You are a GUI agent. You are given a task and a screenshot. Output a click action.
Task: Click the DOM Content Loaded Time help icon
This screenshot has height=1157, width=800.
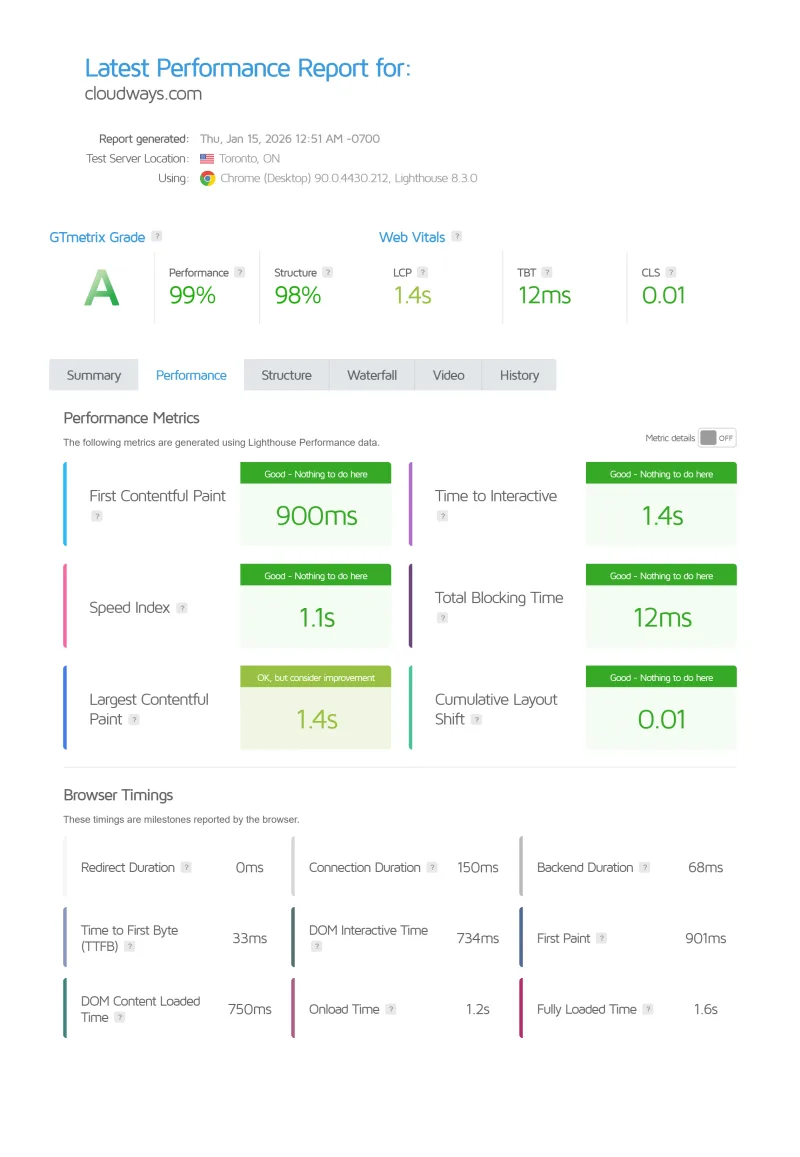(120, 1018)
